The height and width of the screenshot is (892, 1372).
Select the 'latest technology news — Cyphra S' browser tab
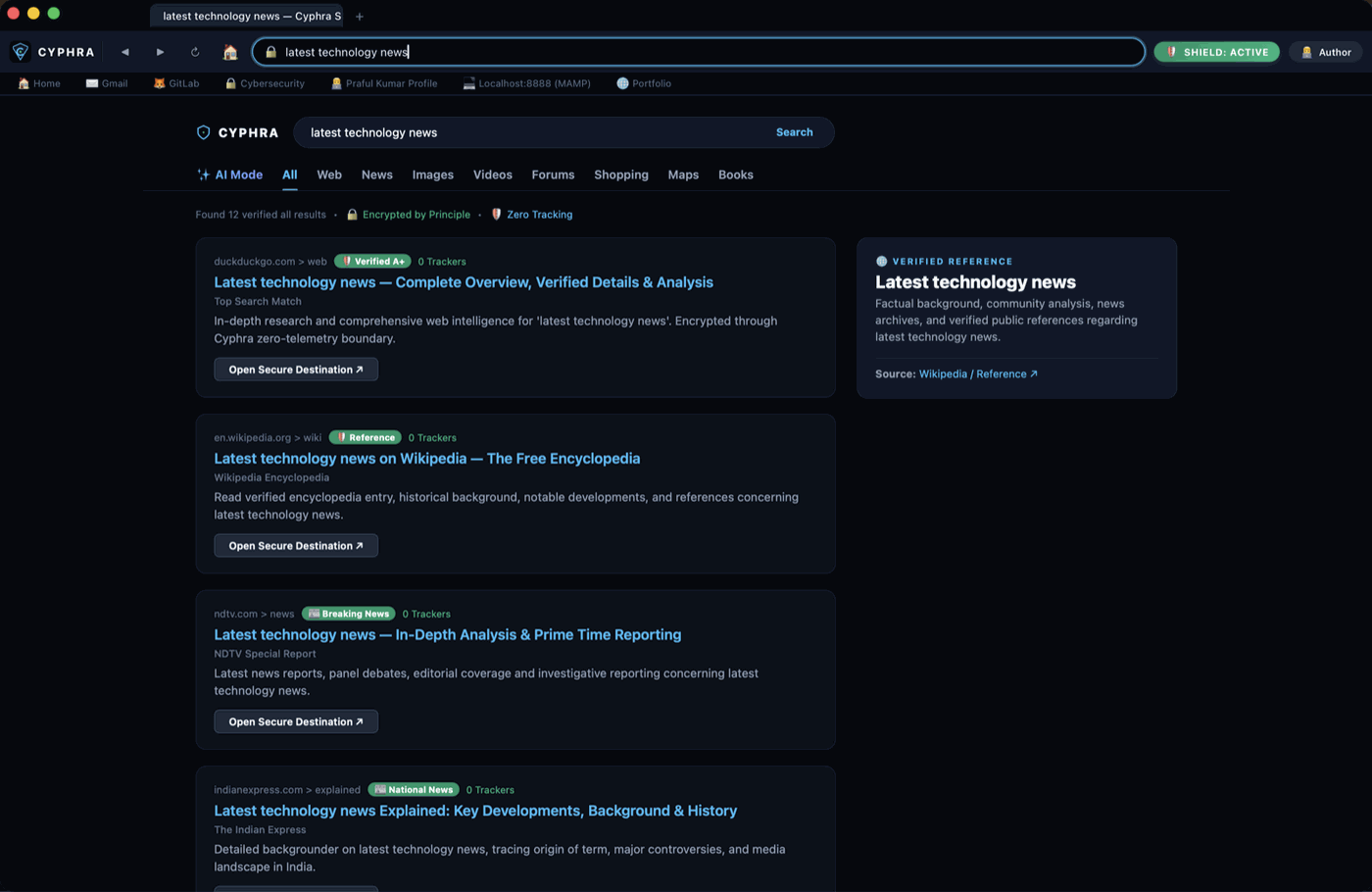pos(247,16)
